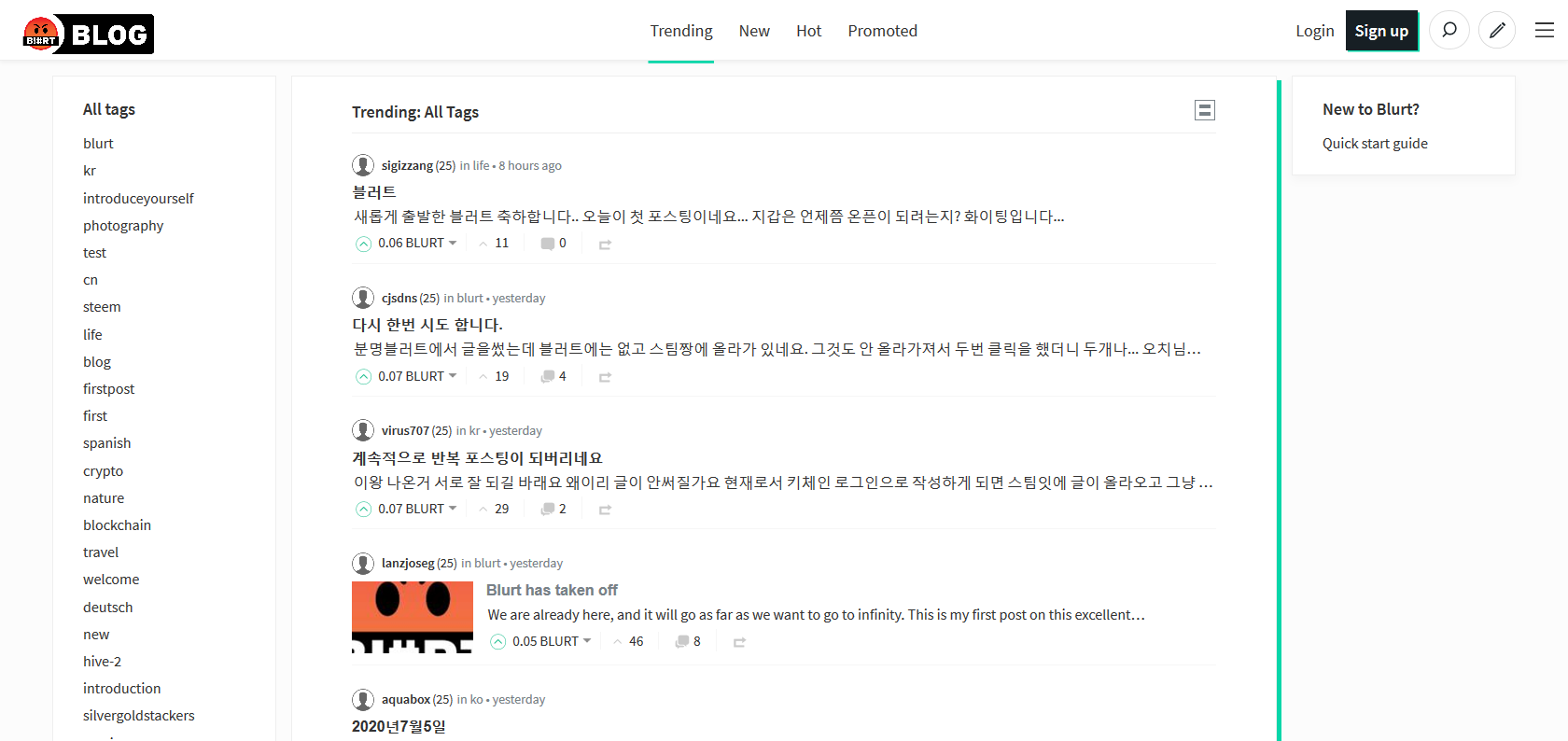
Task: Open comments on sigizzang's post
Action: tap(553, 244)
